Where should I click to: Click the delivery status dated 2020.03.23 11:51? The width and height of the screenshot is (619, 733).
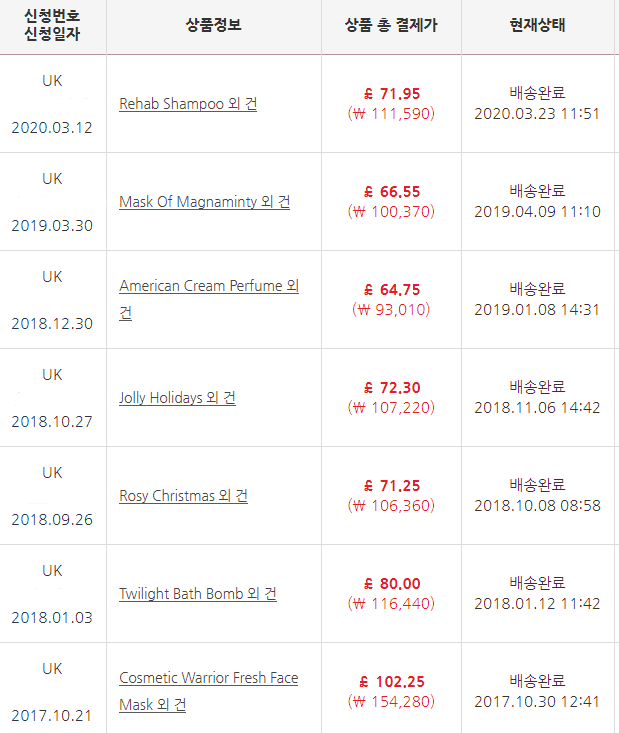point(537,103)
